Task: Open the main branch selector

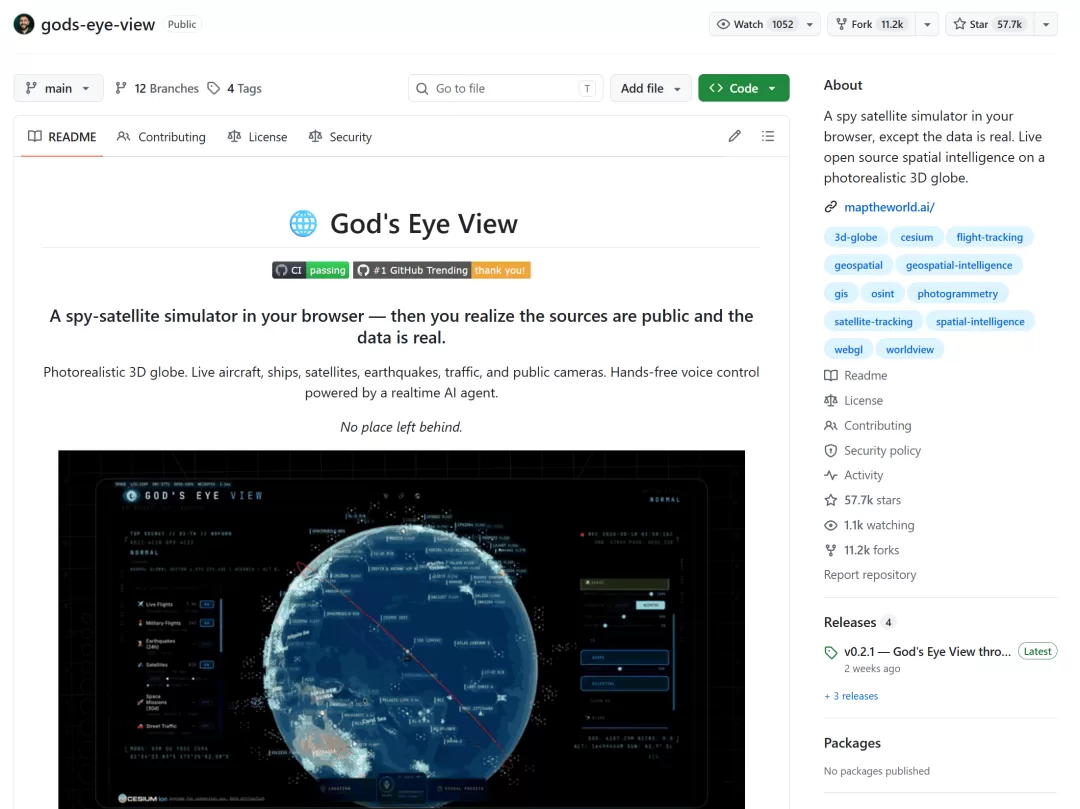Action: tap(59, 88)
